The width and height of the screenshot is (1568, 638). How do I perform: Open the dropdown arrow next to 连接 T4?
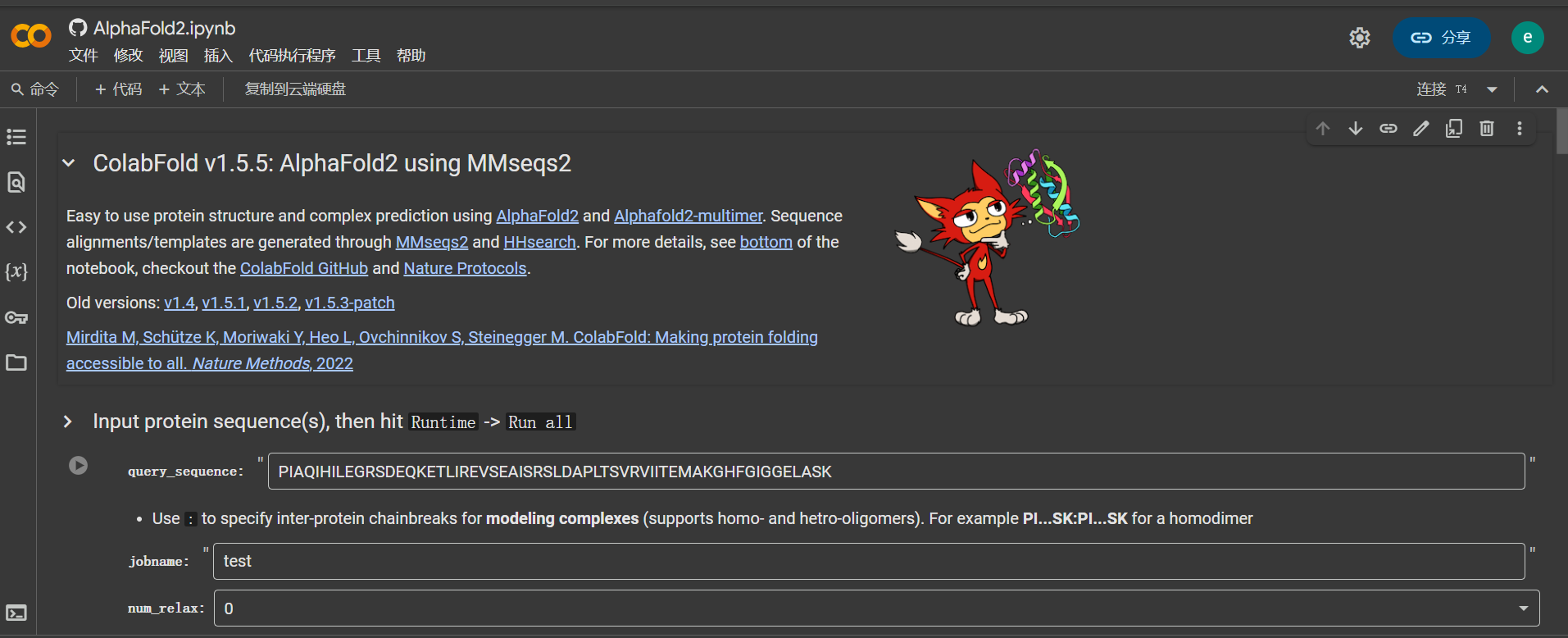pyautogui.click(x=1492, y=89)
